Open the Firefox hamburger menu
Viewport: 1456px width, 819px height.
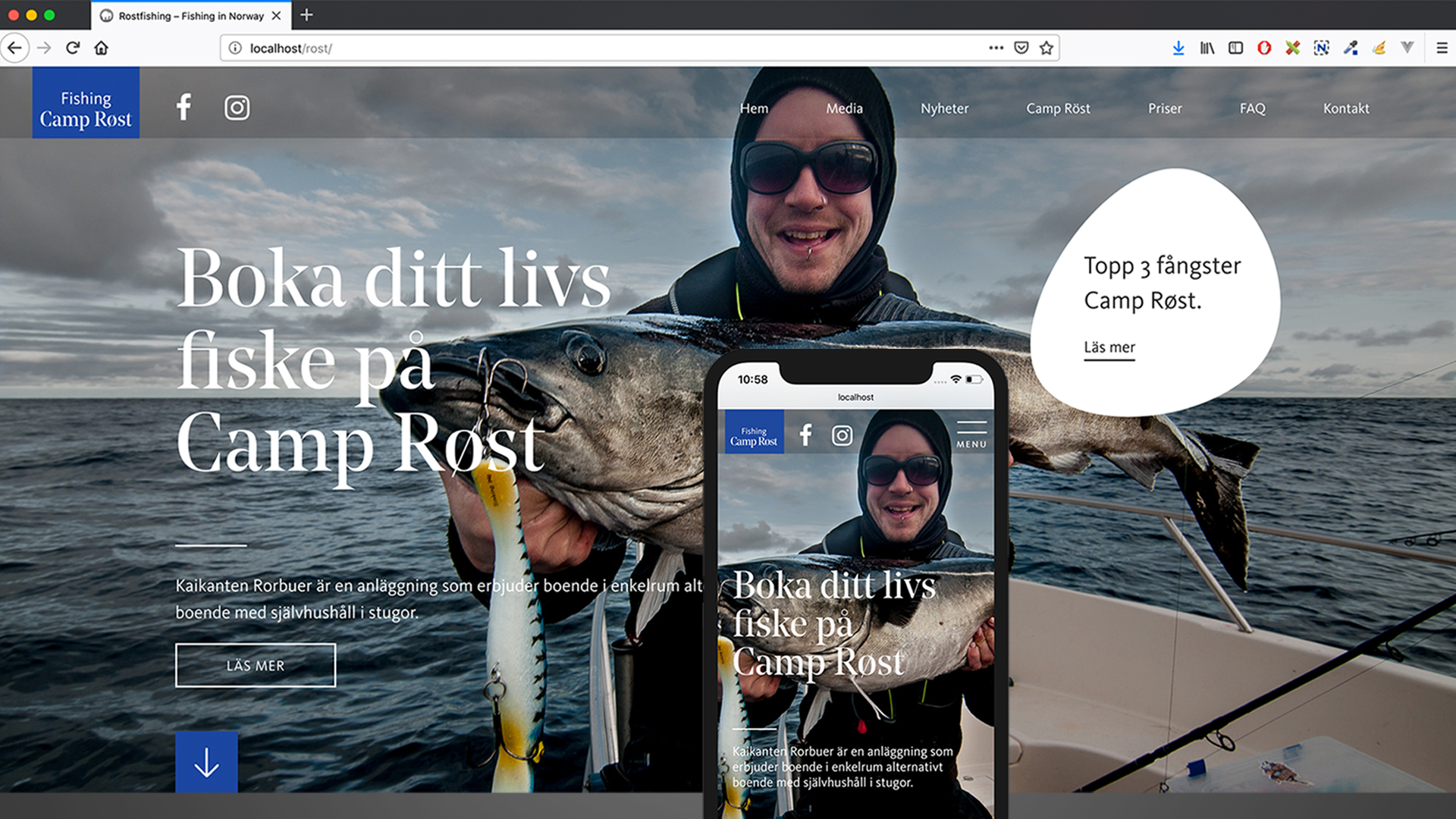tap(1442, 48)
